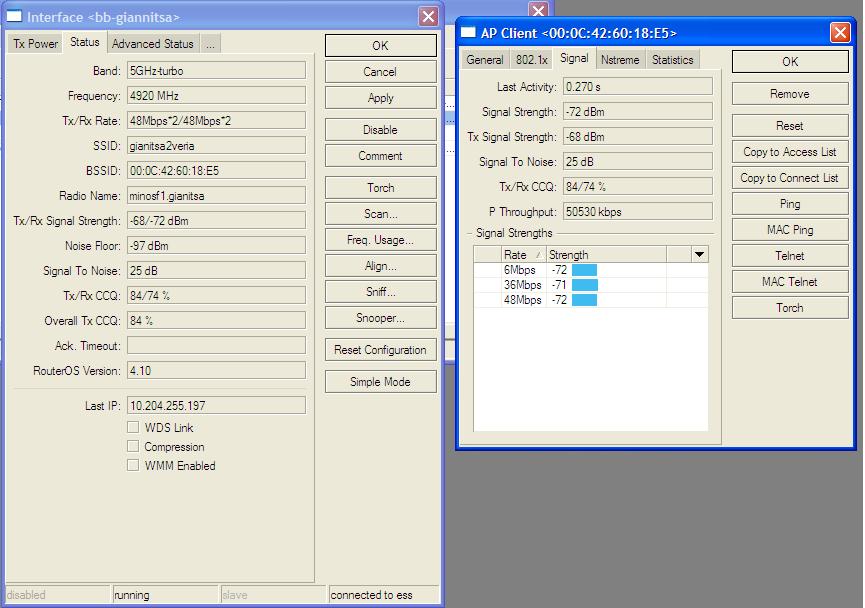Image resolution: width=865 pixels, height=608 pixels.
Task: Click the P Throughput field 50530 kbps
Action: 638,211
